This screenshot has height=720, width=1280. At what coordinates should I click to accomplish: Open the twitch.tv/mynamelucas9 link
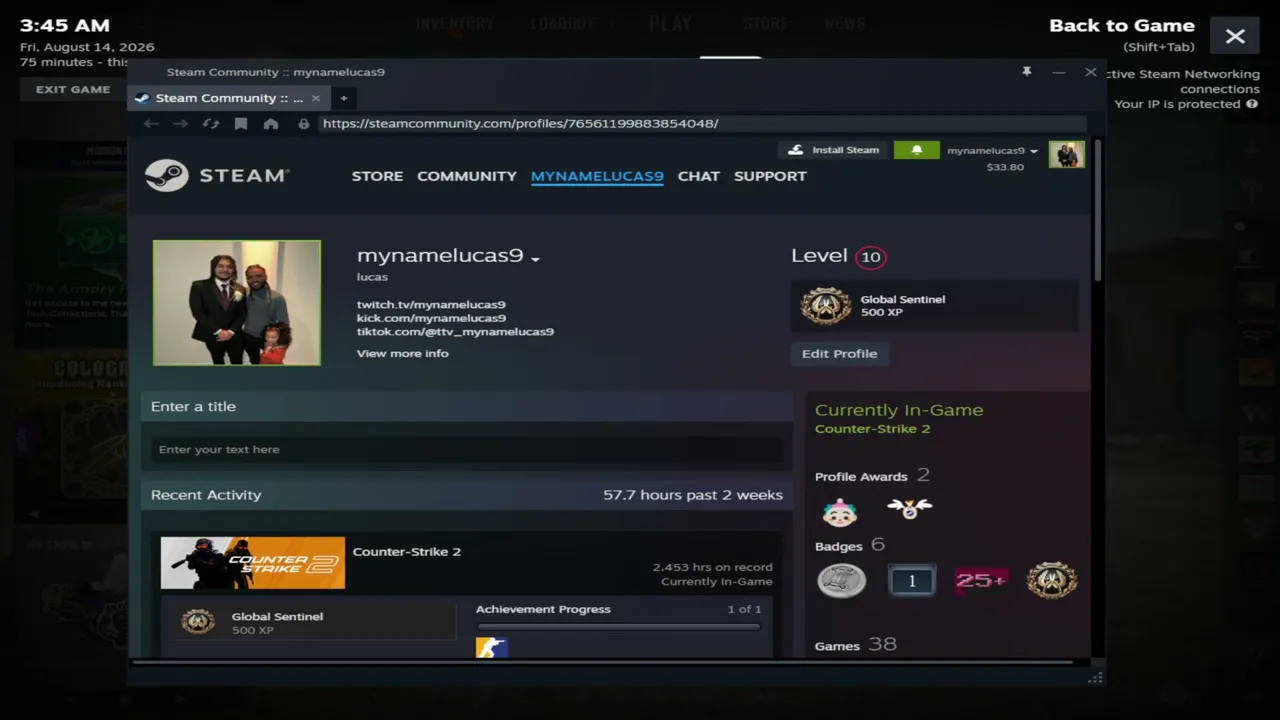click(431, 304)
